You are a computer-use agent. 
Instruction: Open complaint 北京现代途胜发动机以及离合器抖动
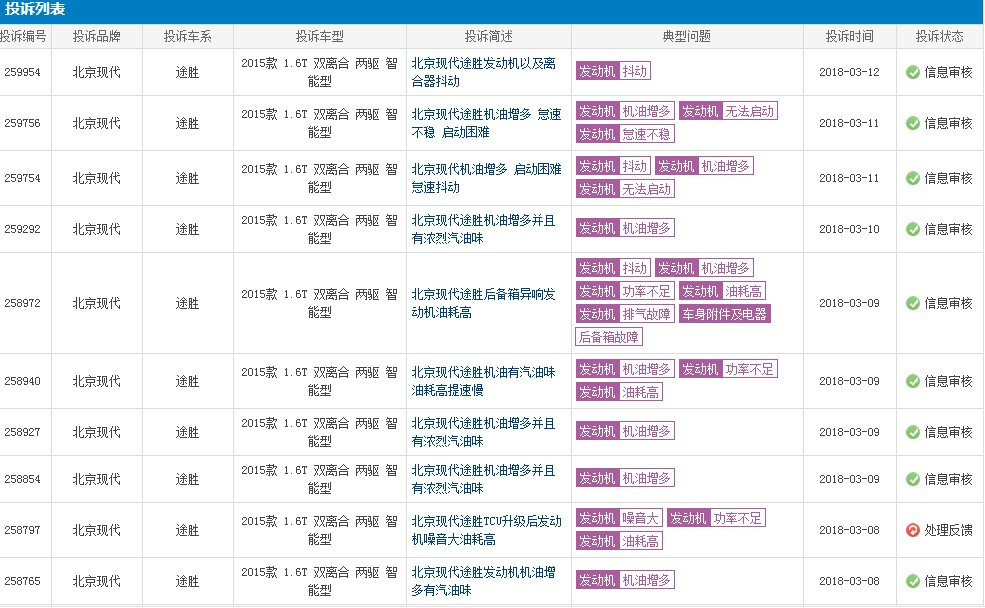[x=484, y=72]
